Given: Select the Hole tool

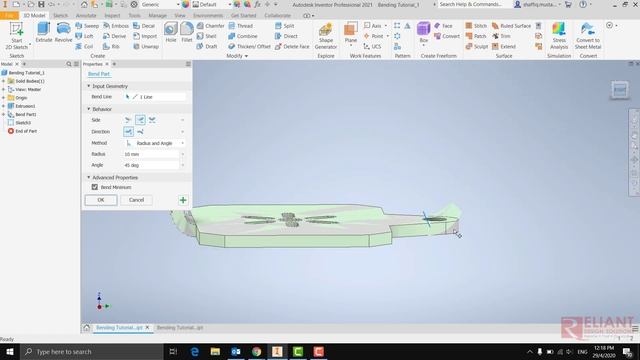Looking at the screenshot, I should coord(171,33).
